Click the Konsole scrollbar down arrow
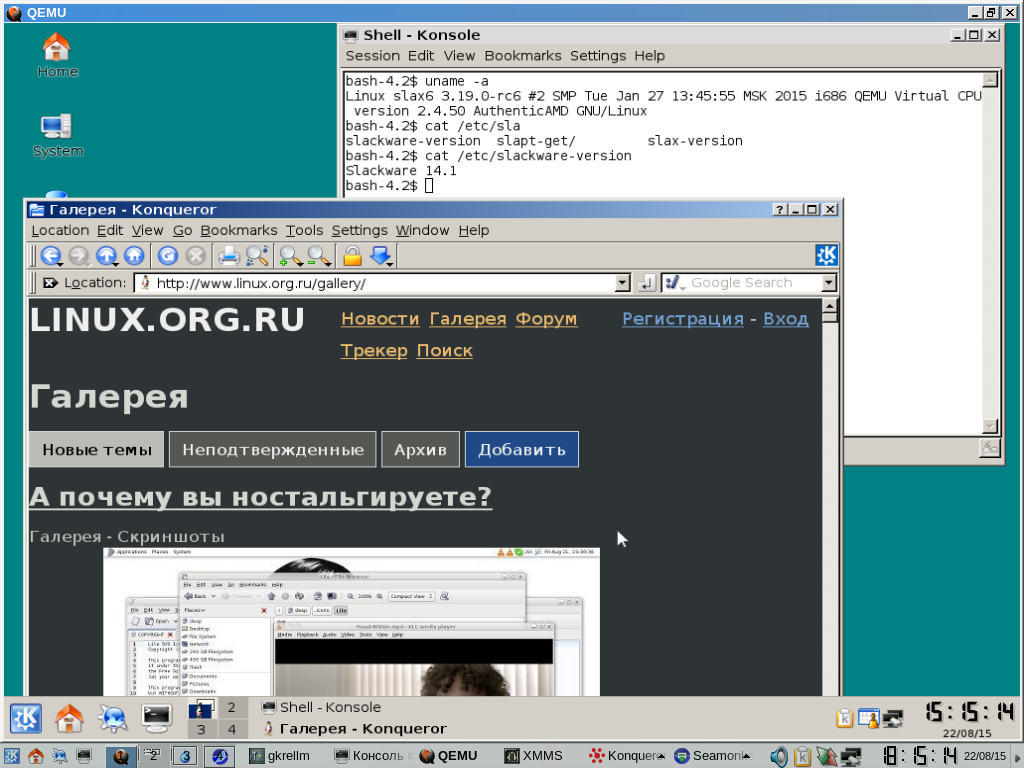The image size is (1024, 768). [x=990, y=426]
